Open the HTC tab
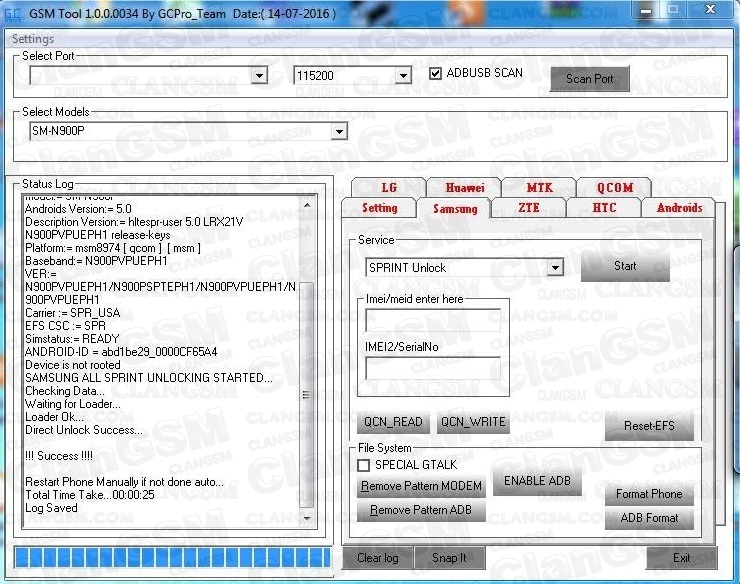 (604, 208)
